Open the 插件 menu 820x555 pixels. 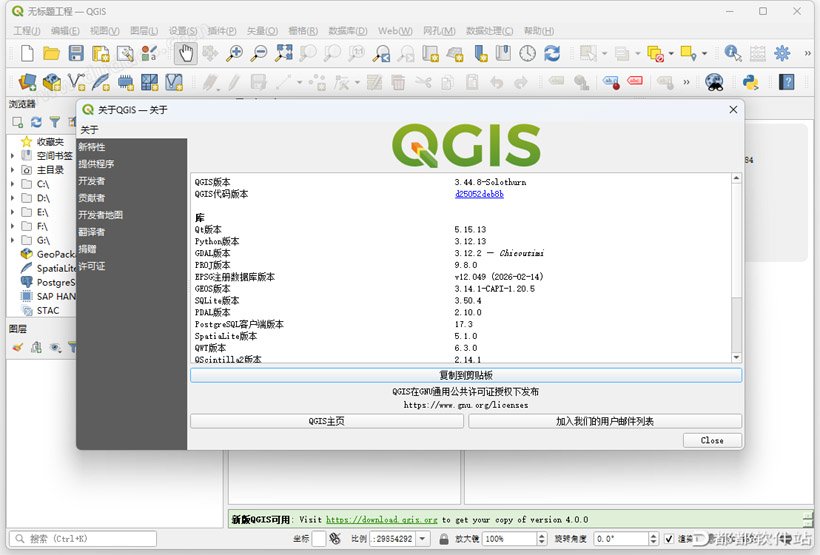pyautogui.click(x=222, y=31)
